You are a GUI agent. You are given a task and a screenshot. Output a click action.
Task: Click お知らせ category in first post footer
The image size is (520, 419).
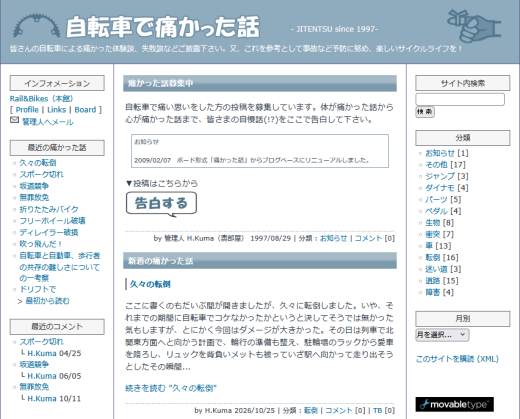coord(333,238)
